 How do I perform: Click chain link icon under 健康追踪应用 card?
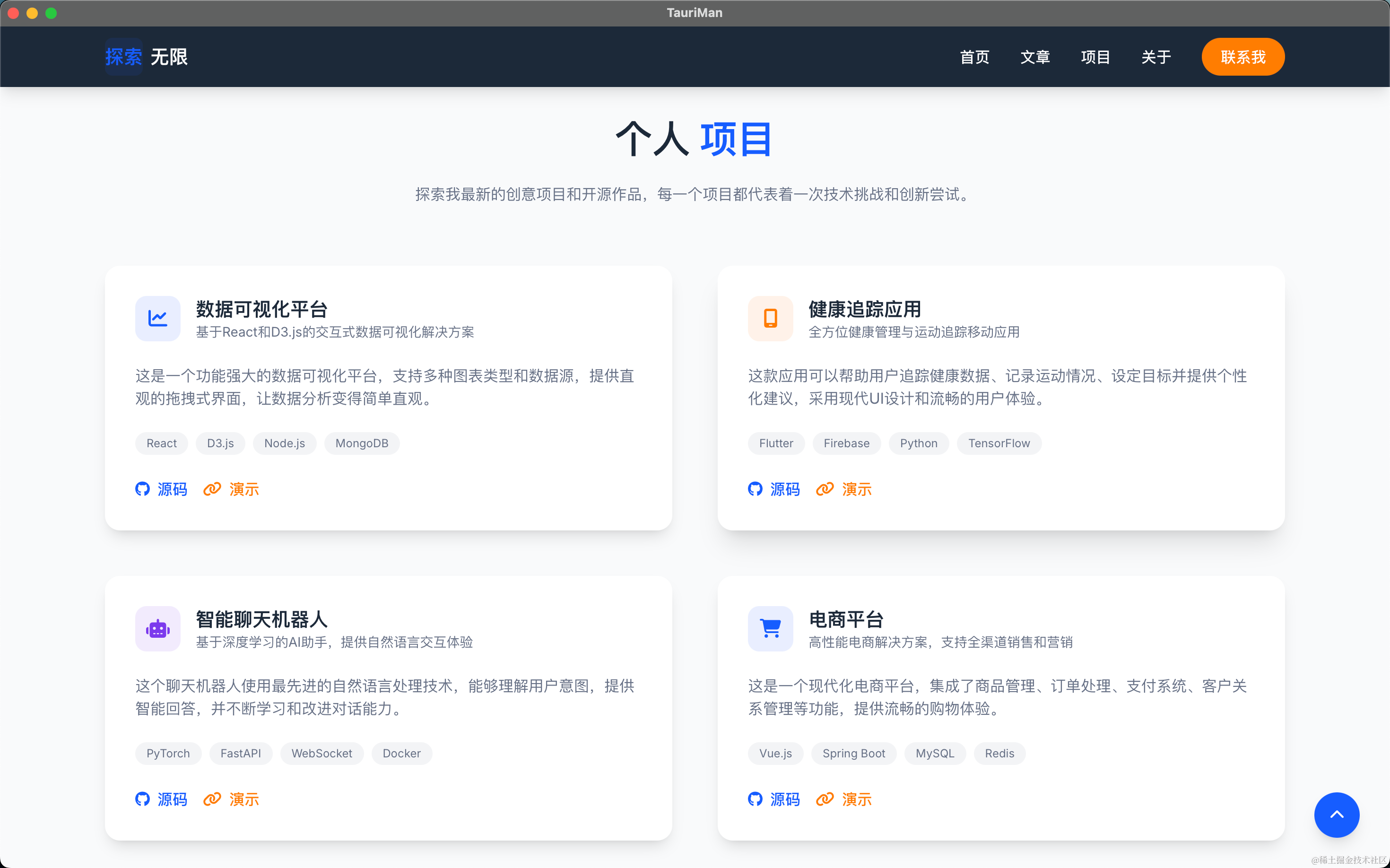(x=825, y=489)
